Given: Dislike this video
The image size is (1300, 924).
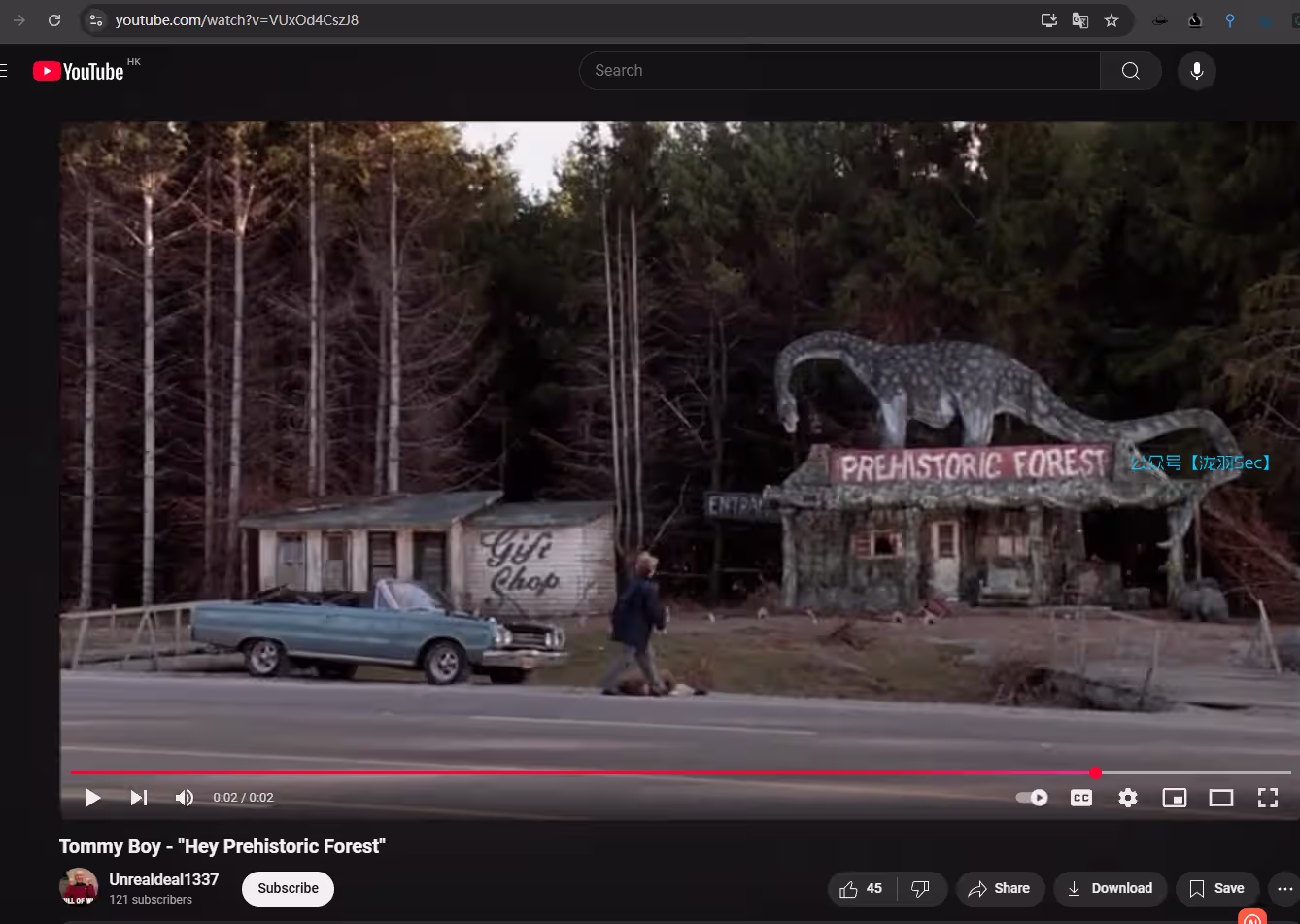Looking at the screenshot, I should [x=921, y=889].
